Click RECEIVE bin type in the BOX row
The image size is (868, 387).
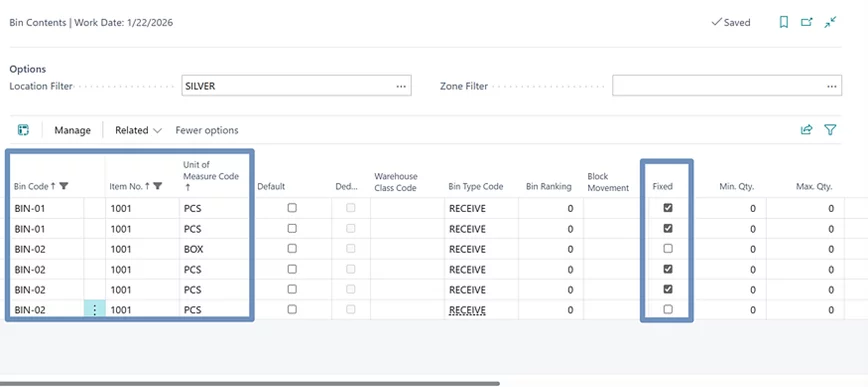click(x=481, y=249)
